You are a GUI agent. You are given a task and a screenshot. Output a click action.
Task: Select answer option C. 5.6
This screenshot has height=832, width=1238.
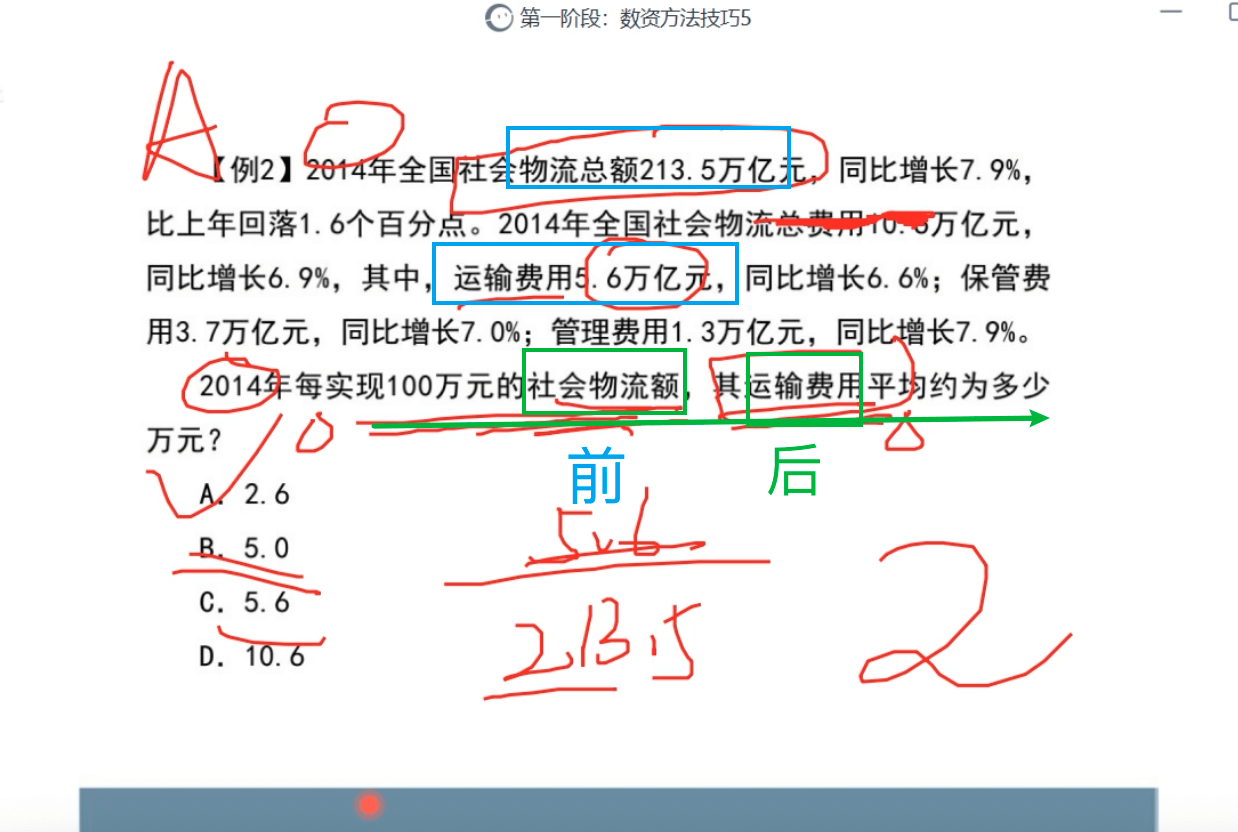point(245,602)
